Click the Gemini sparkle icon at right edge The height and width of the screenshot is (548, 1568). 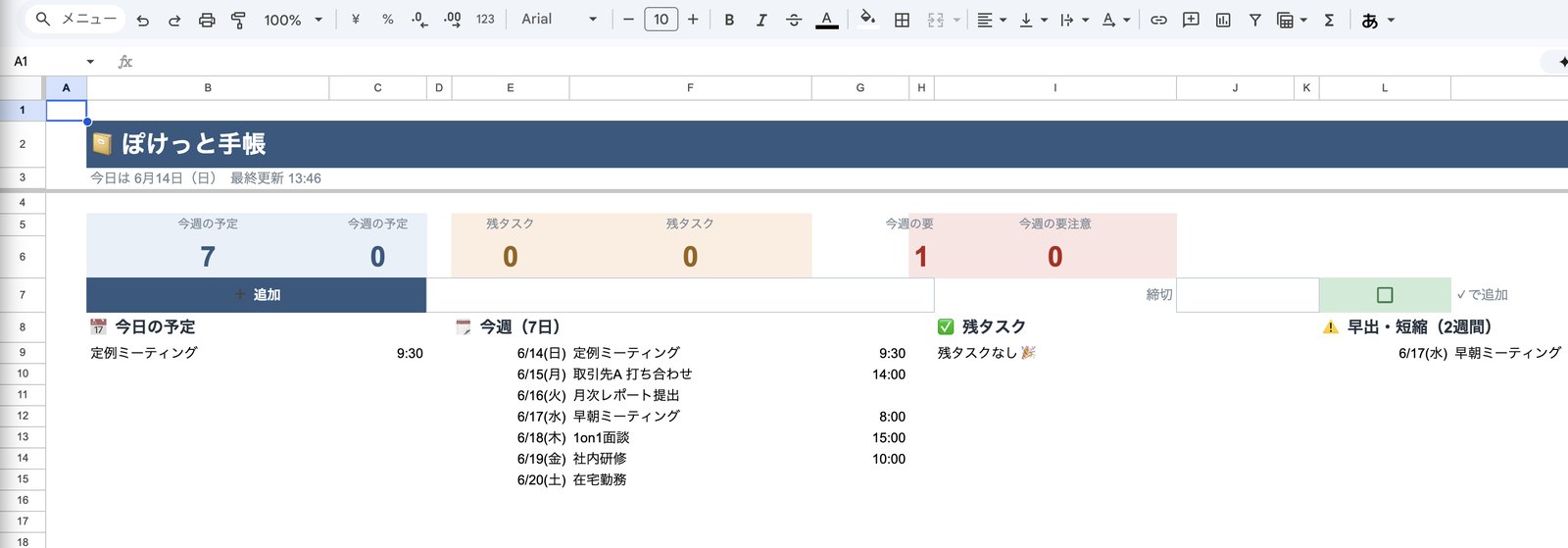click(1562, 62)
